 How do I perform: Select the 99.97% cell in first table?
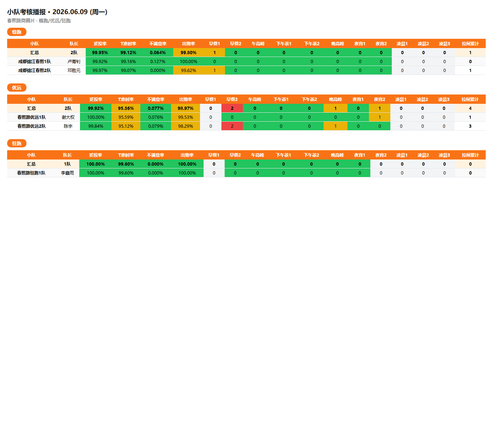point(100,70)
